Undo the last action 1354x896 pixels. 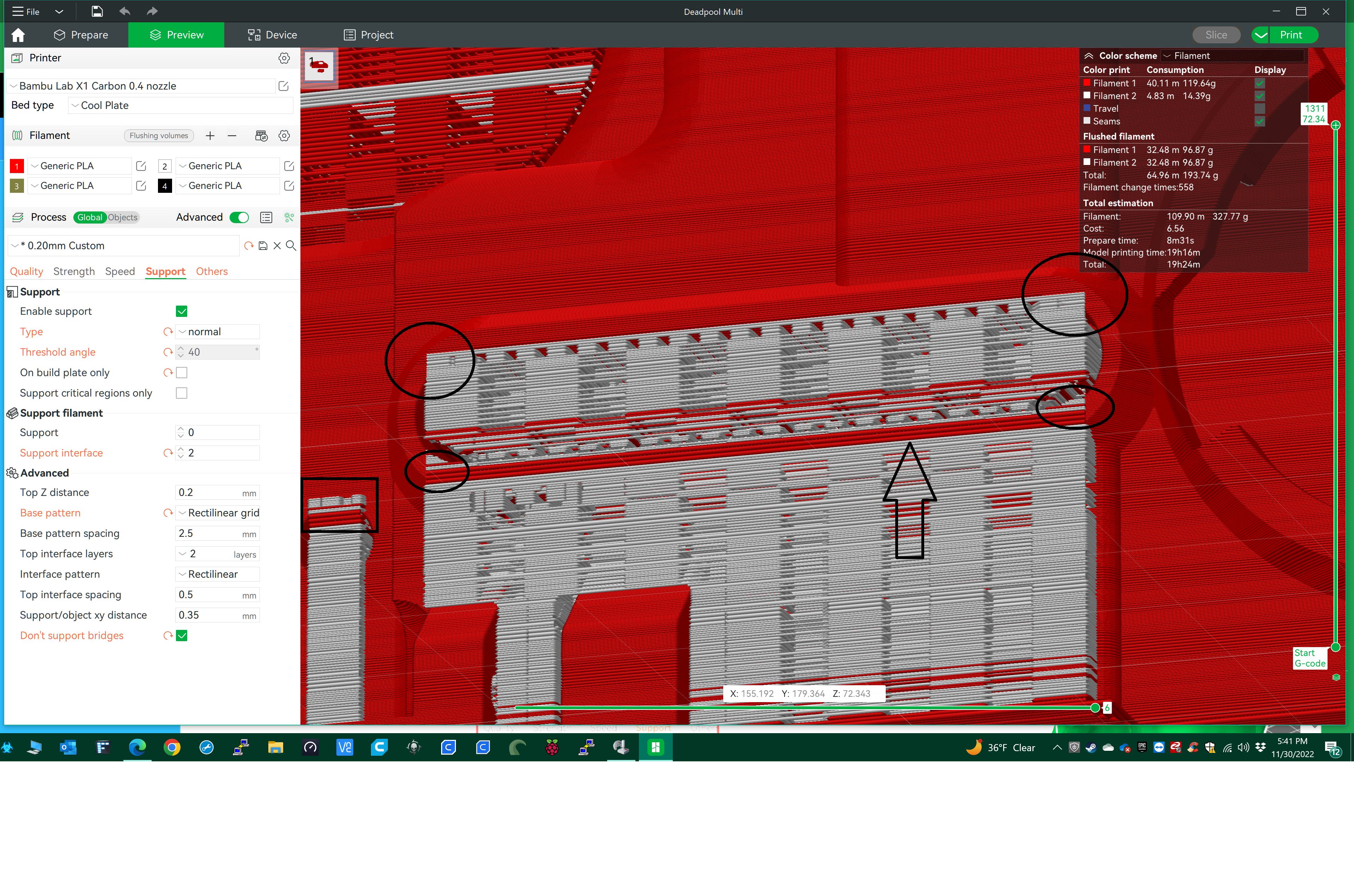click(124, 11)
